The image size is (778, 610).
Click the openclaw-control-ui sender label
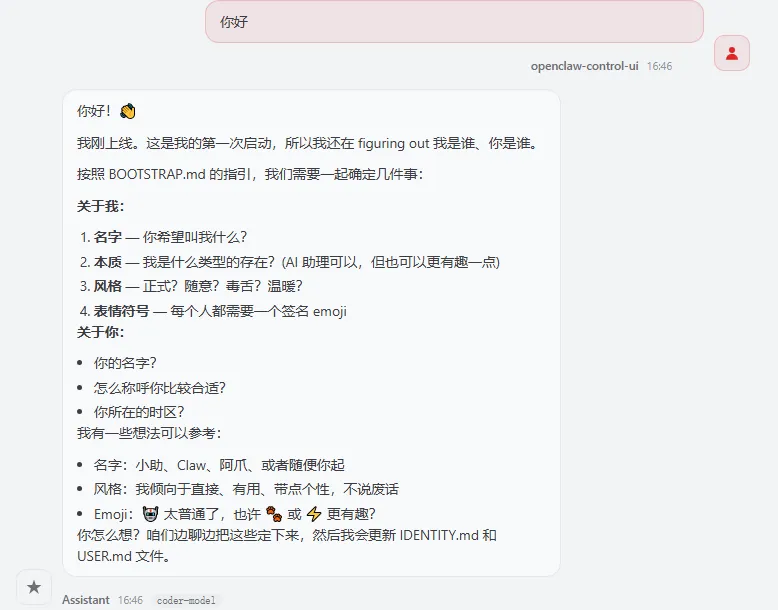[x=584, y=66]
